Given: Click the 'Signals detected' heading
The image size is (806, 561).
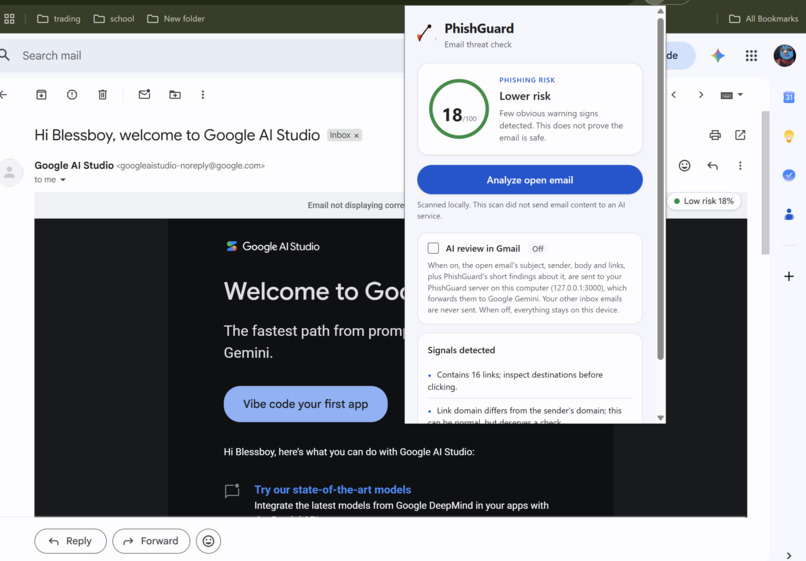Looking at the screenshot, I should point(461,350).
